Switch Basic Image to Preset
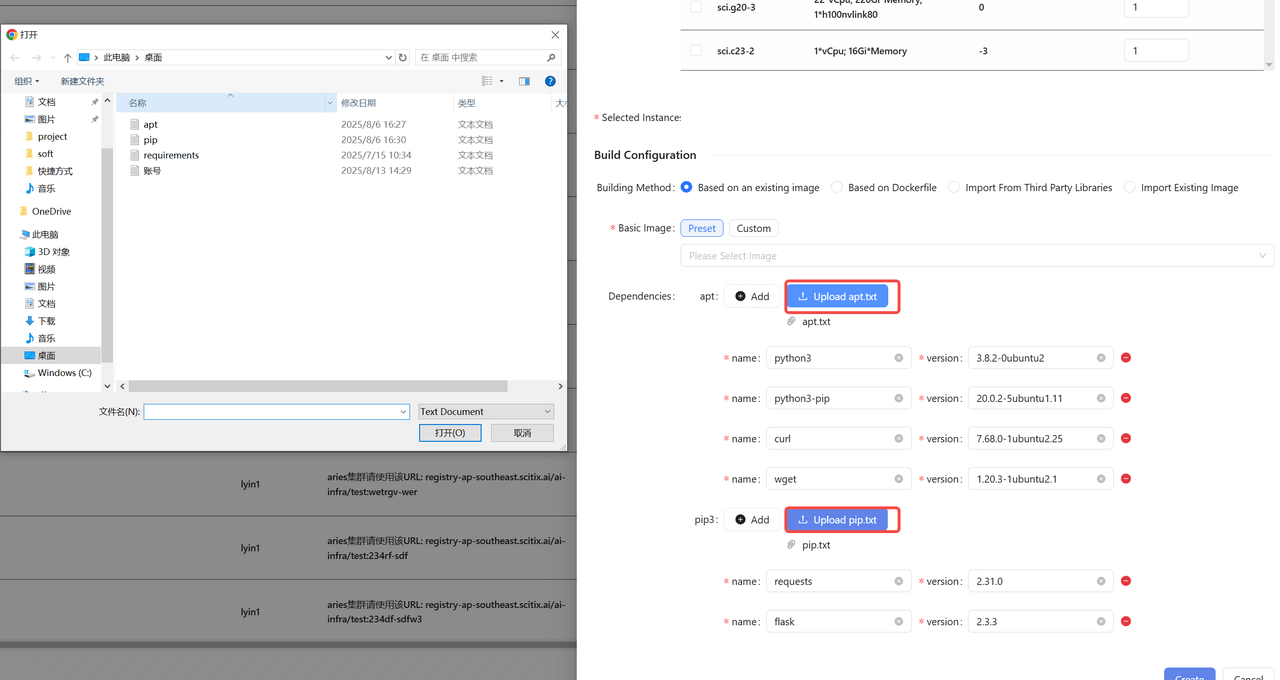1280x680 pixels. pos(702,228)
